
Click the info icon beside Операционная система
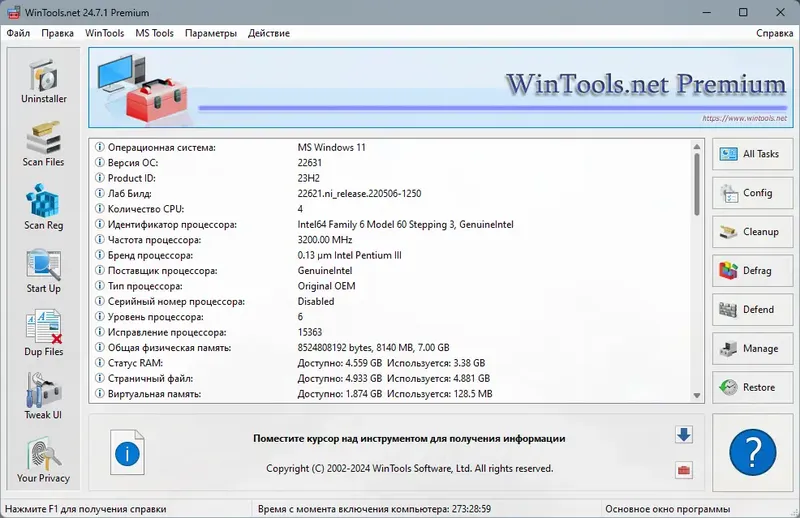(99, 147)
